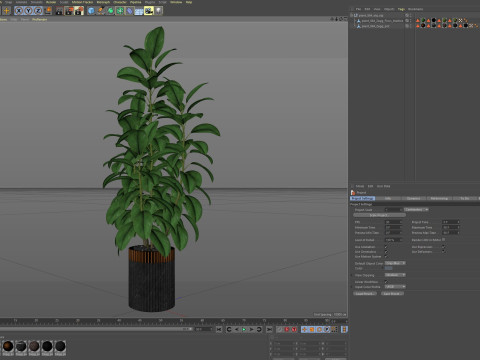Open View Clipping dropdown

point(395,275)
